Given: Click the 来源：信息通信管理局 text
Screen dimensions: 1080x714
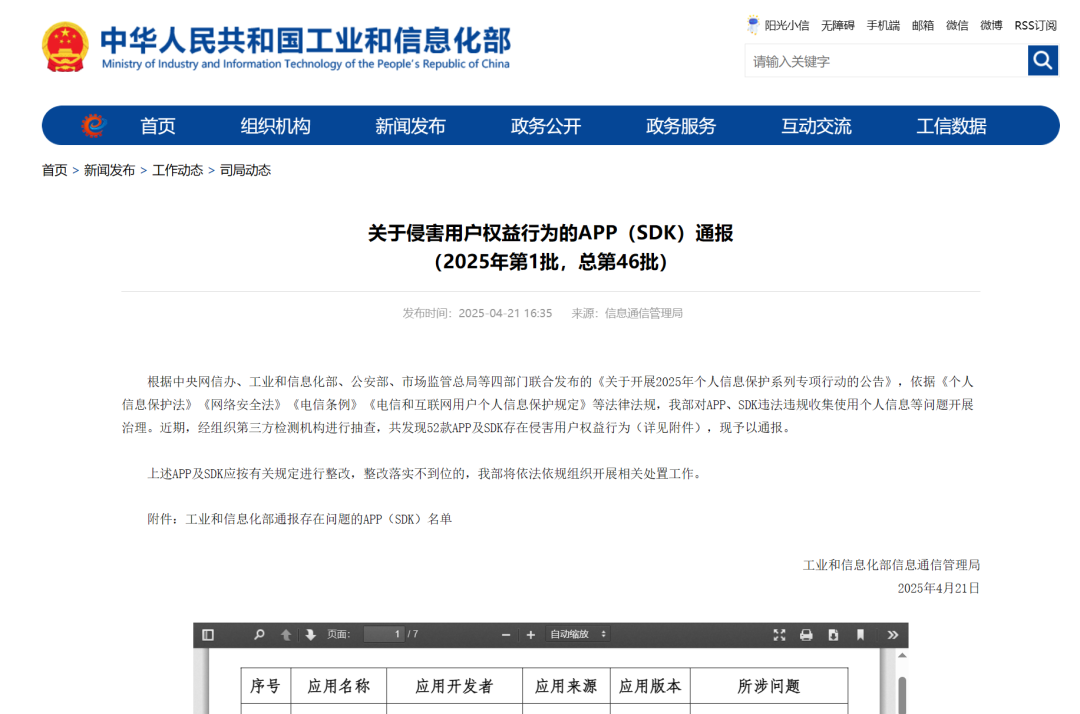Looking at the screenshot, I should pos(627,313).
